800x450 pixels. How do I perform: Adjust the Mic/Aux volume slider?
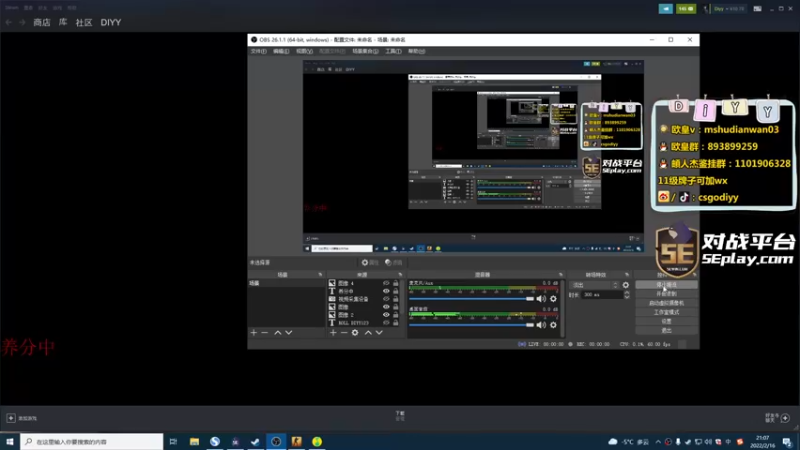click(471, 298)
